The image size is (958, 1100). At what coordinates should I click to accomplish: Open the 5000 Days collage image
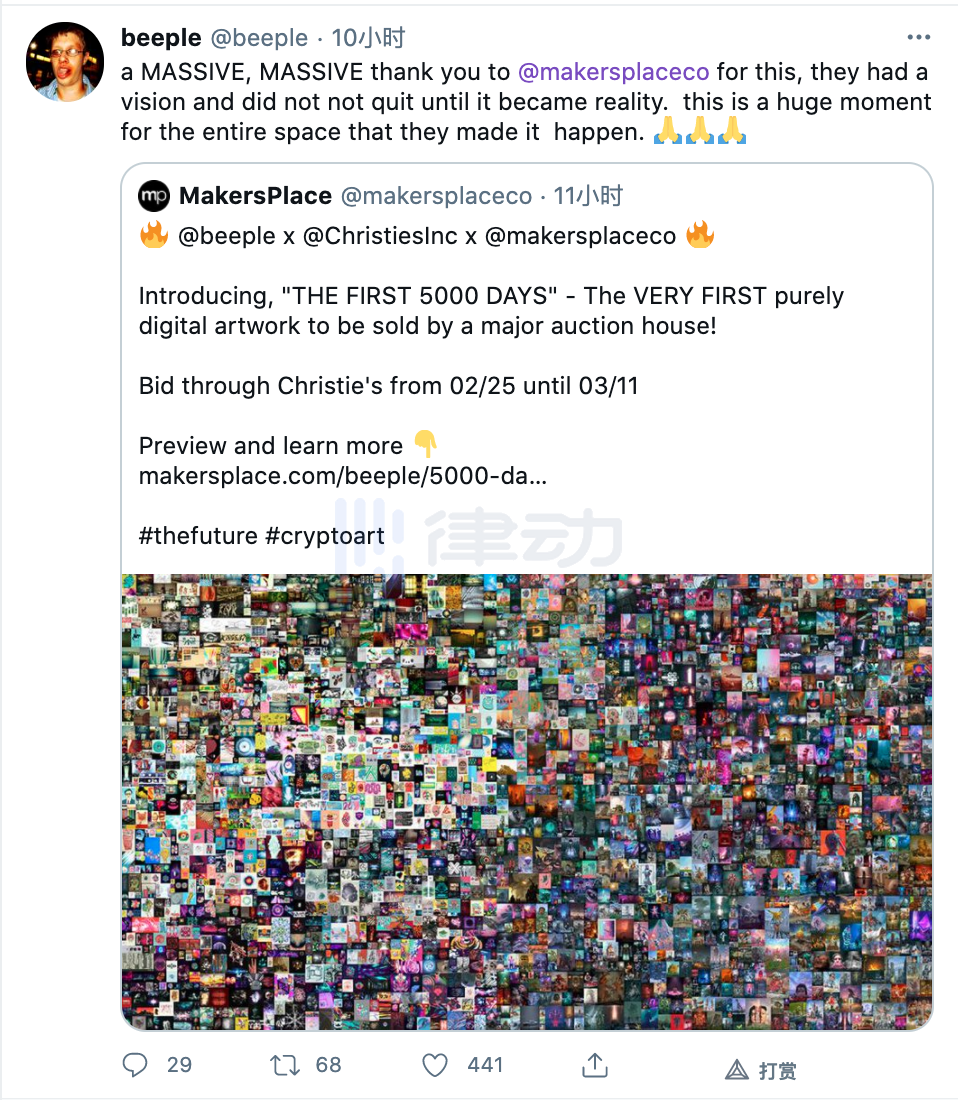click(x=526, y=800)
